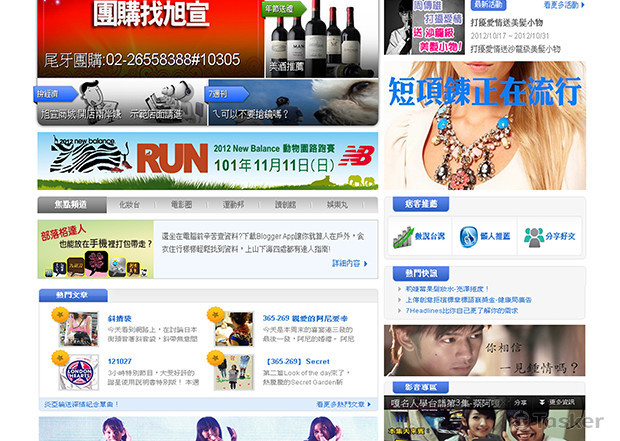This screenshot has height=441, width=620.
Task: Click the 最新活動 badge
Action: 488,5
